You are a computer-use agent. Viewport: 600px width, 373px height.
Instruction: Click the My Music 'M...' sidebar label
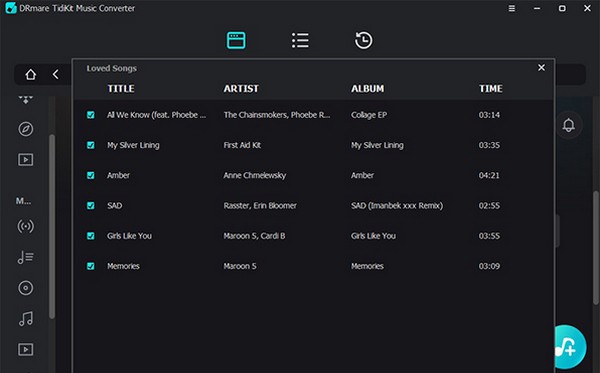point(23,201)
